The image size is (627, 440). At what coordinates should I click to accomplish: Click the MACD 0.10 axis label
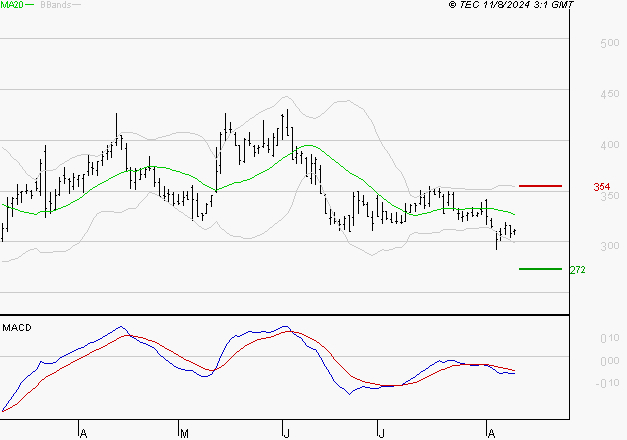tap(610, 338)
